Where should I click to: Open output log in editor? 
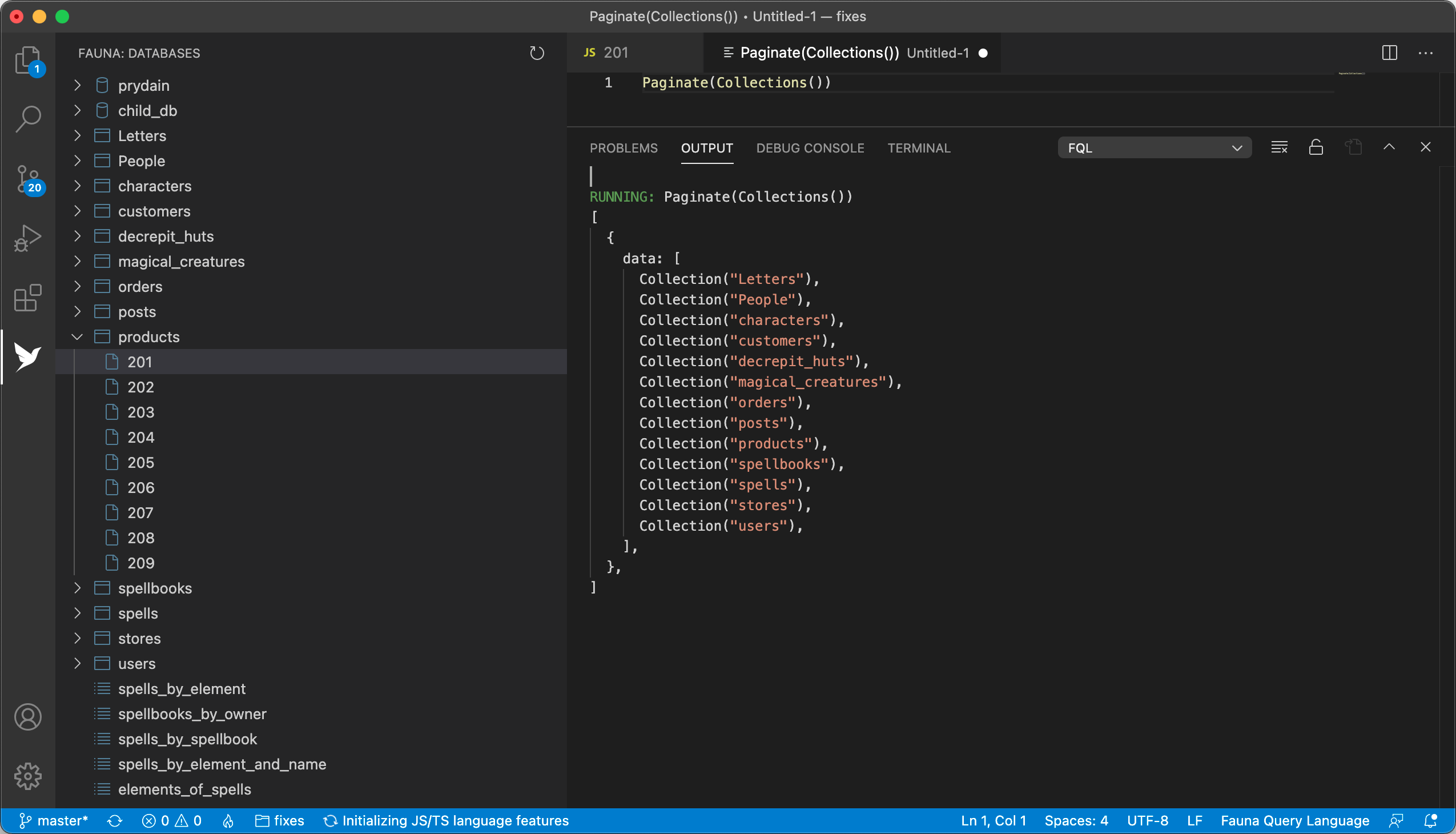pyautogui.click(x=1353, y=148)
